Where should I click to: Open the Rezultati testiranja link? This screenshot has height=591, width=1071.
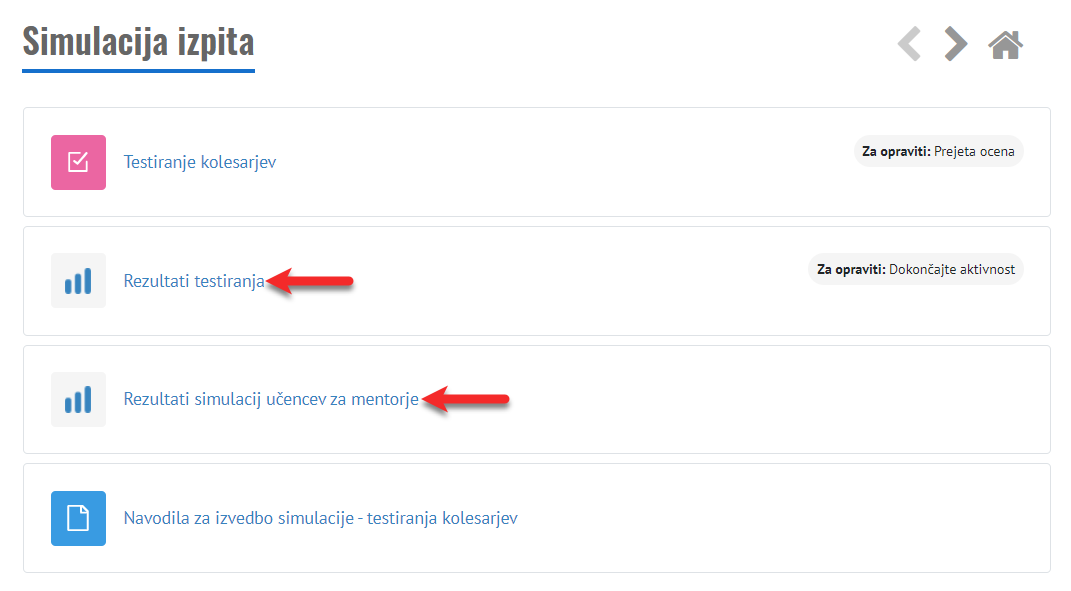(x=194, y=281)
